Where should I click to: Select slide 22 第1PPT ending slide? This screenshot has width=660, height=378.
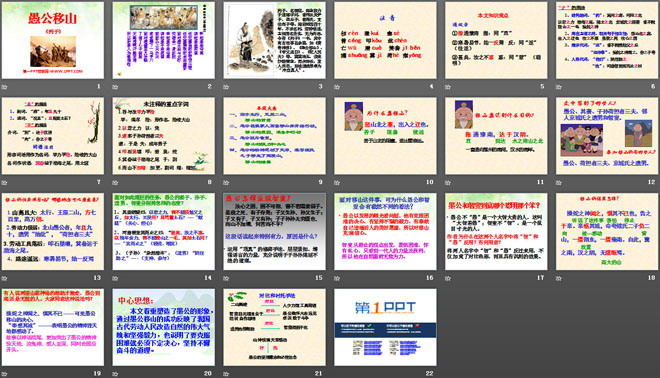385,327
